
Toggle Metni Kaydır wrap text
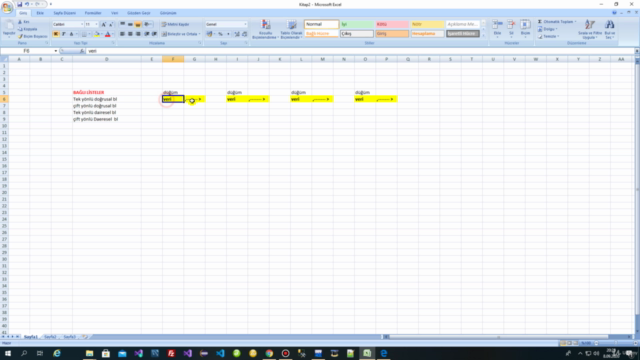(x=176, y=24)
